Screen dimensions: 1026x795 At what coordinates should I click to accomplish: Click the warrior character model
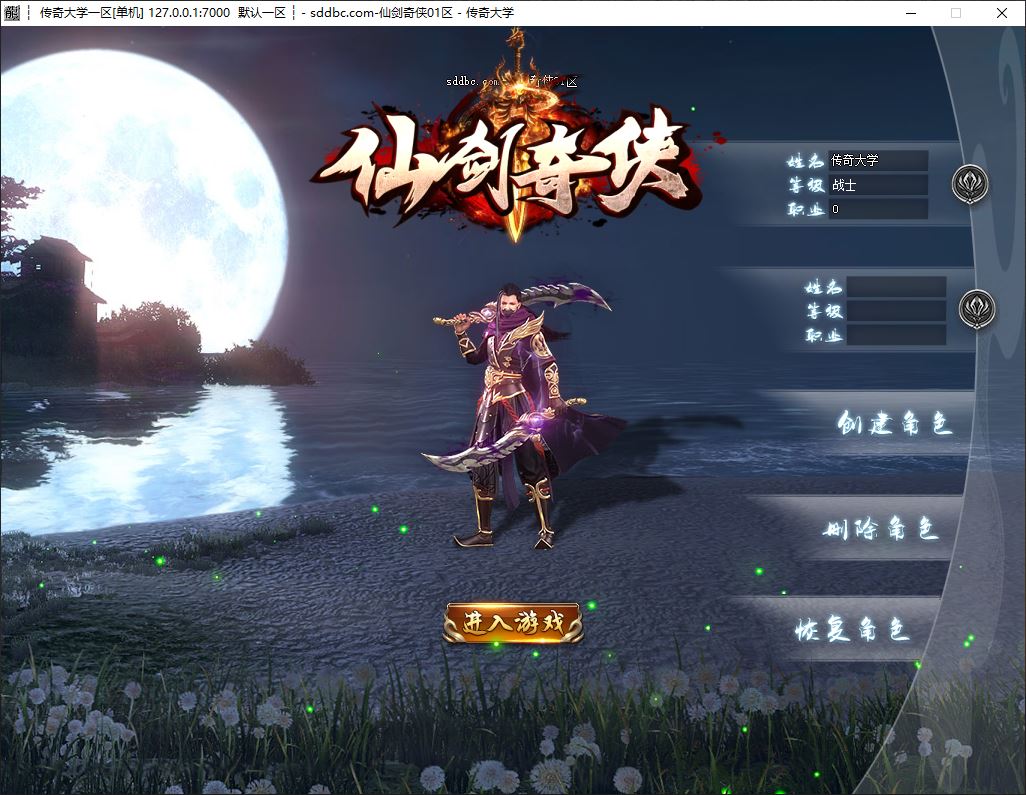click(x=516, y=415)
